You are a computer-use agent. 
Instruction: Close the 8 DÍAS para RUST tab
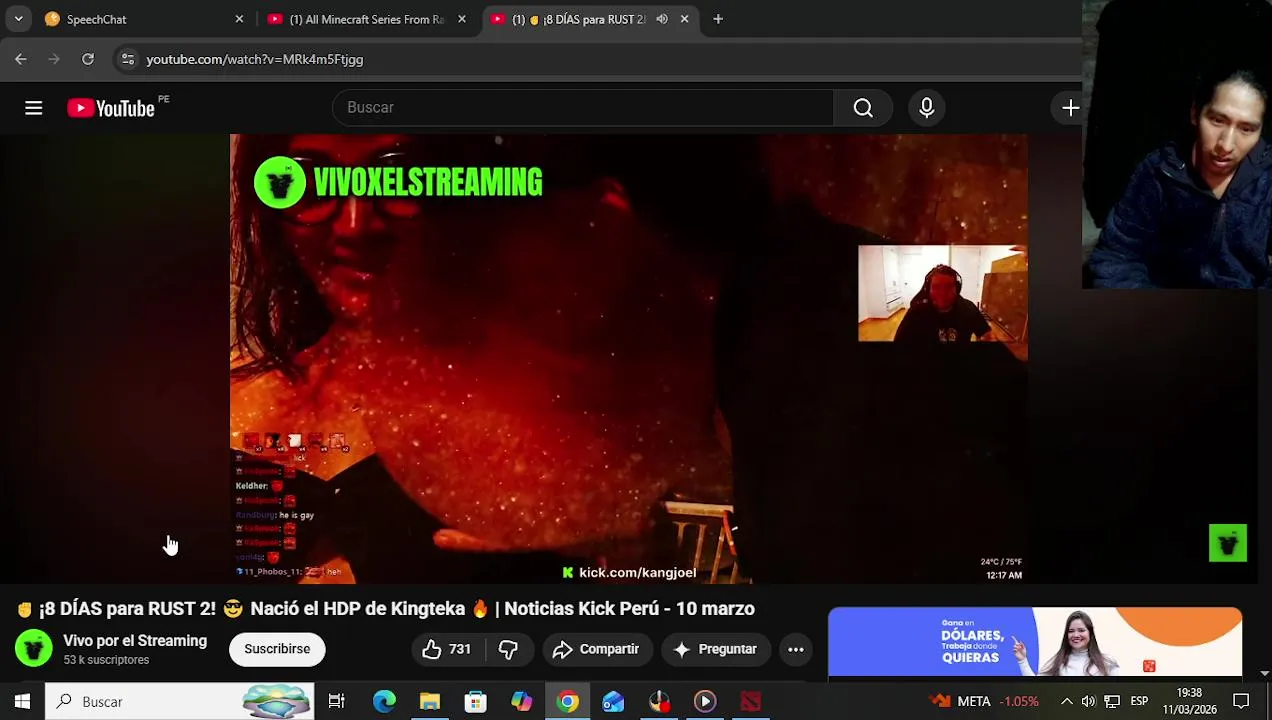point(684,19)
